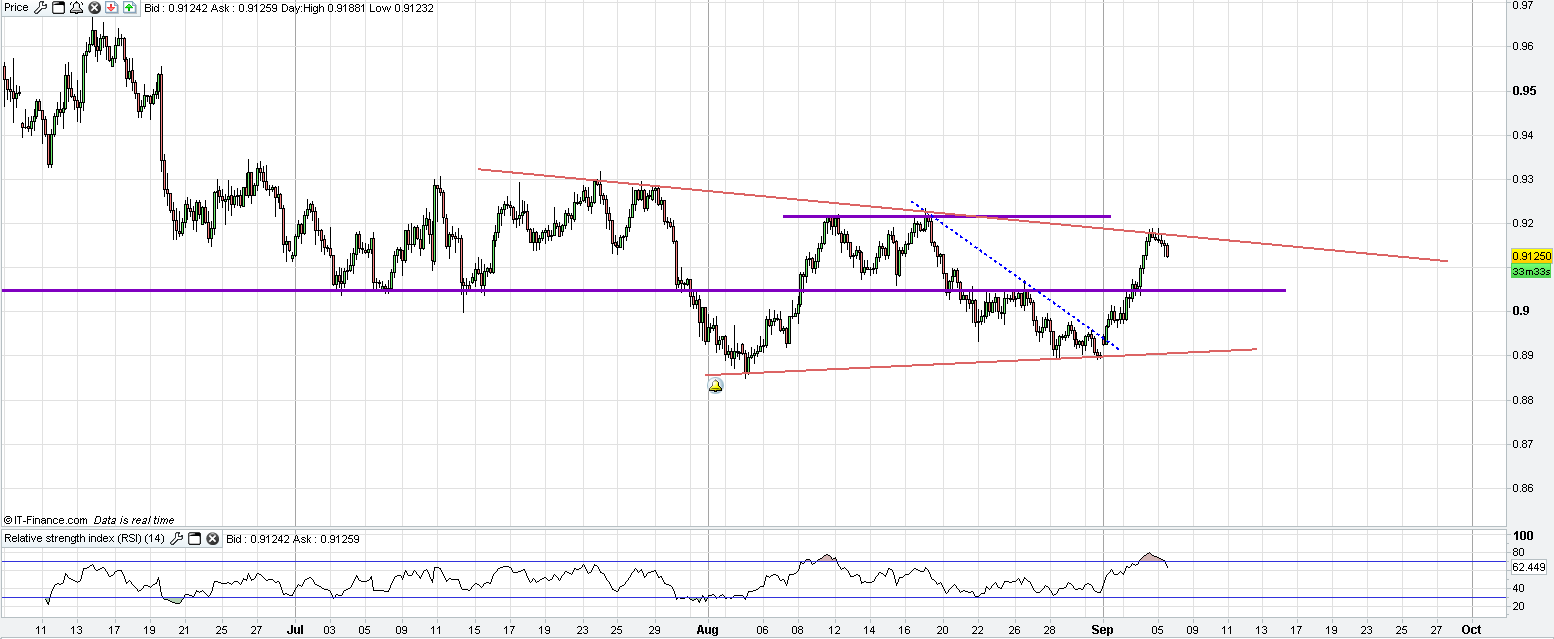Image resolution: width=1554 pixels, height=639 pixels.
Task: Click the 0.88 price axis label
Action: (x=1524, y=400)
